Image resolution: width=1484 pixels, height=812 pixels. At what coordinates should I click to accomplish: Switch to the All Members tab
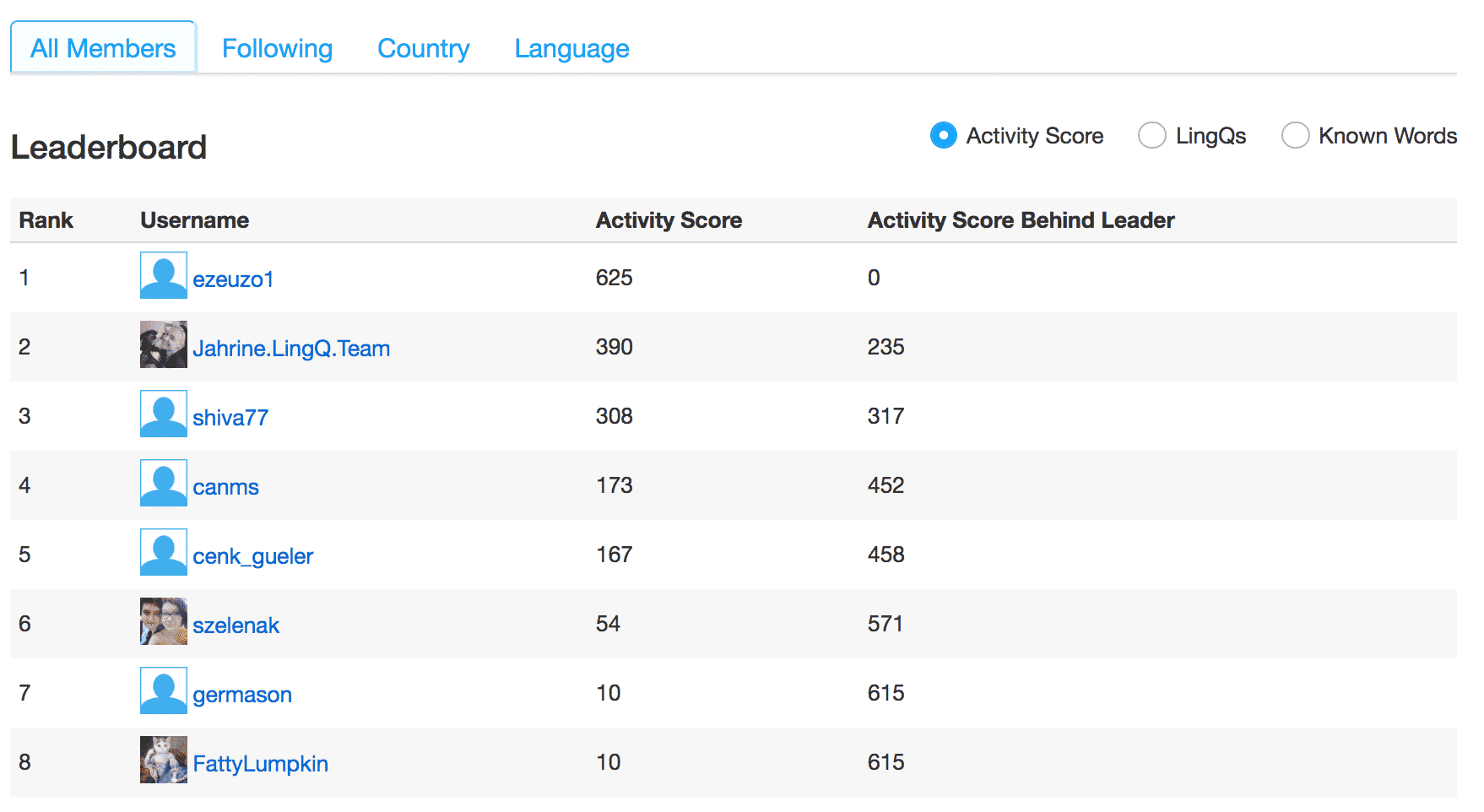(x=103, y=48)
